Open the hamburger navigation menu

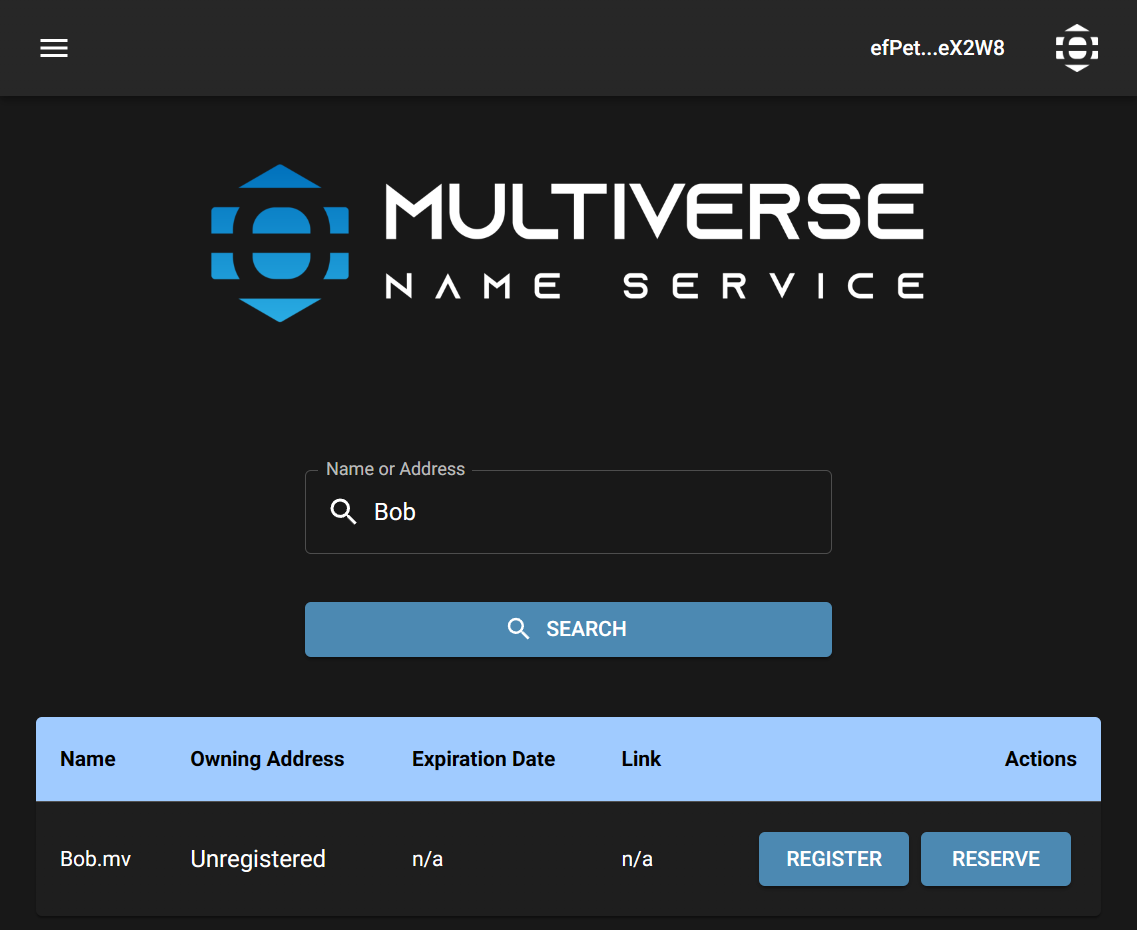(x=54, y=48)
